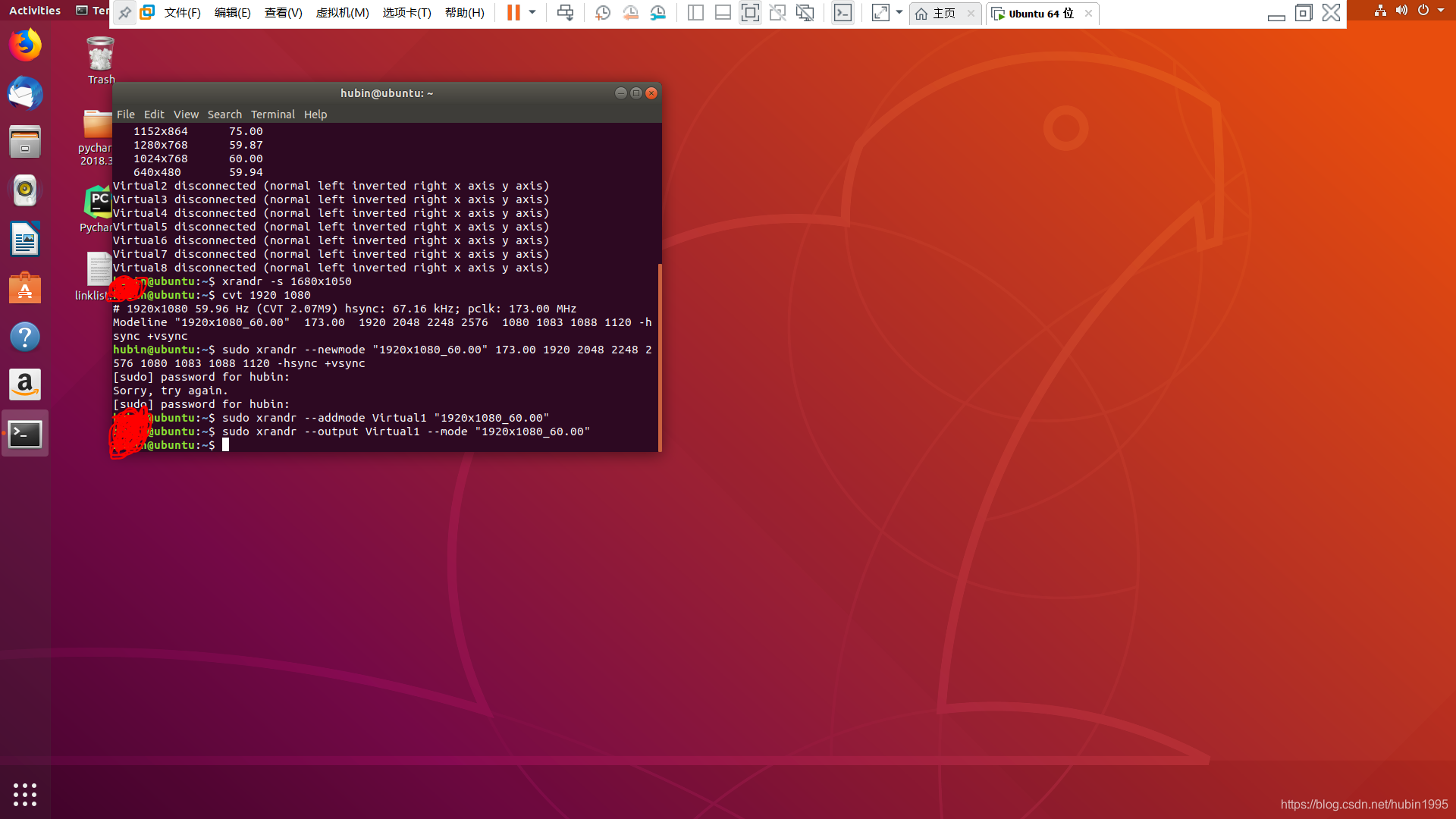1456x819 pixels.
Task: Open Trash icon on desktop
Action: point(102,58)
